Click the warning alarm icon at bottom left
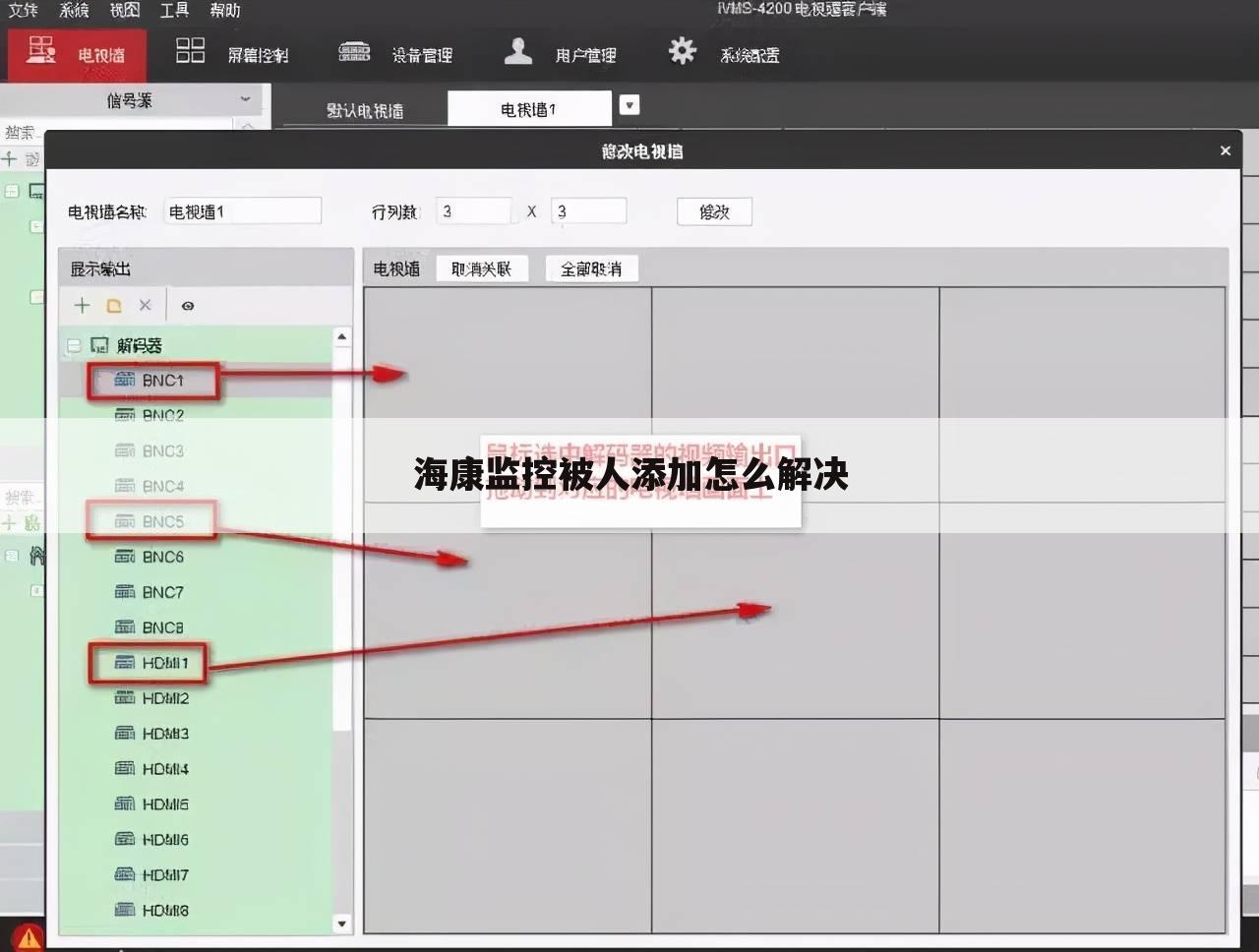 [x=29, y=937]
